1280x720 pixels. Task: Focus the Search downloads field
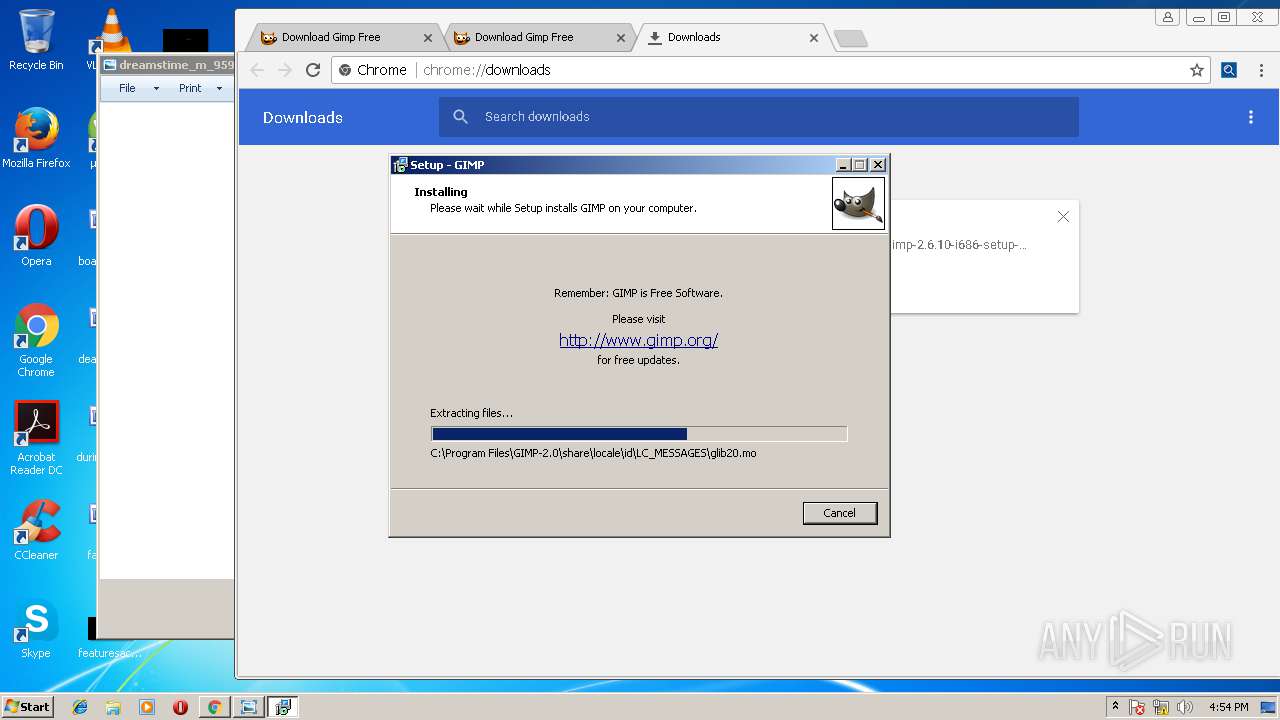(x=758, y=117)
